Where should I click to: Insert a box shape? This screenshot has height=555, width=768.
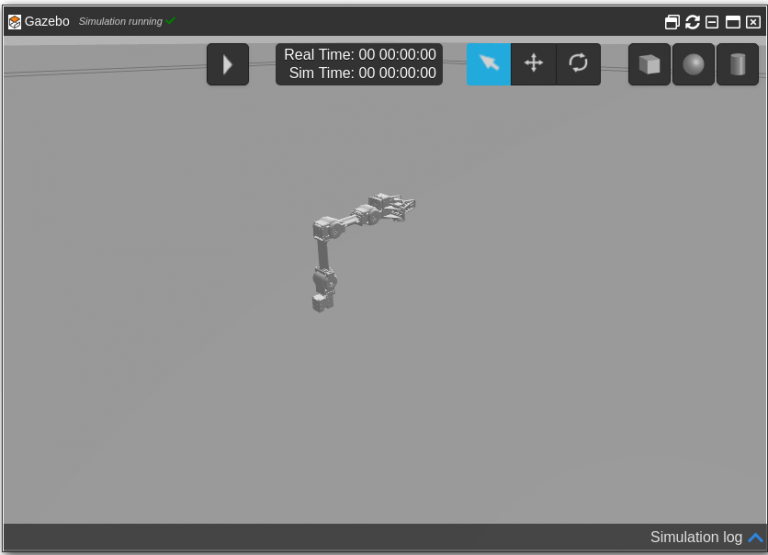649,64
